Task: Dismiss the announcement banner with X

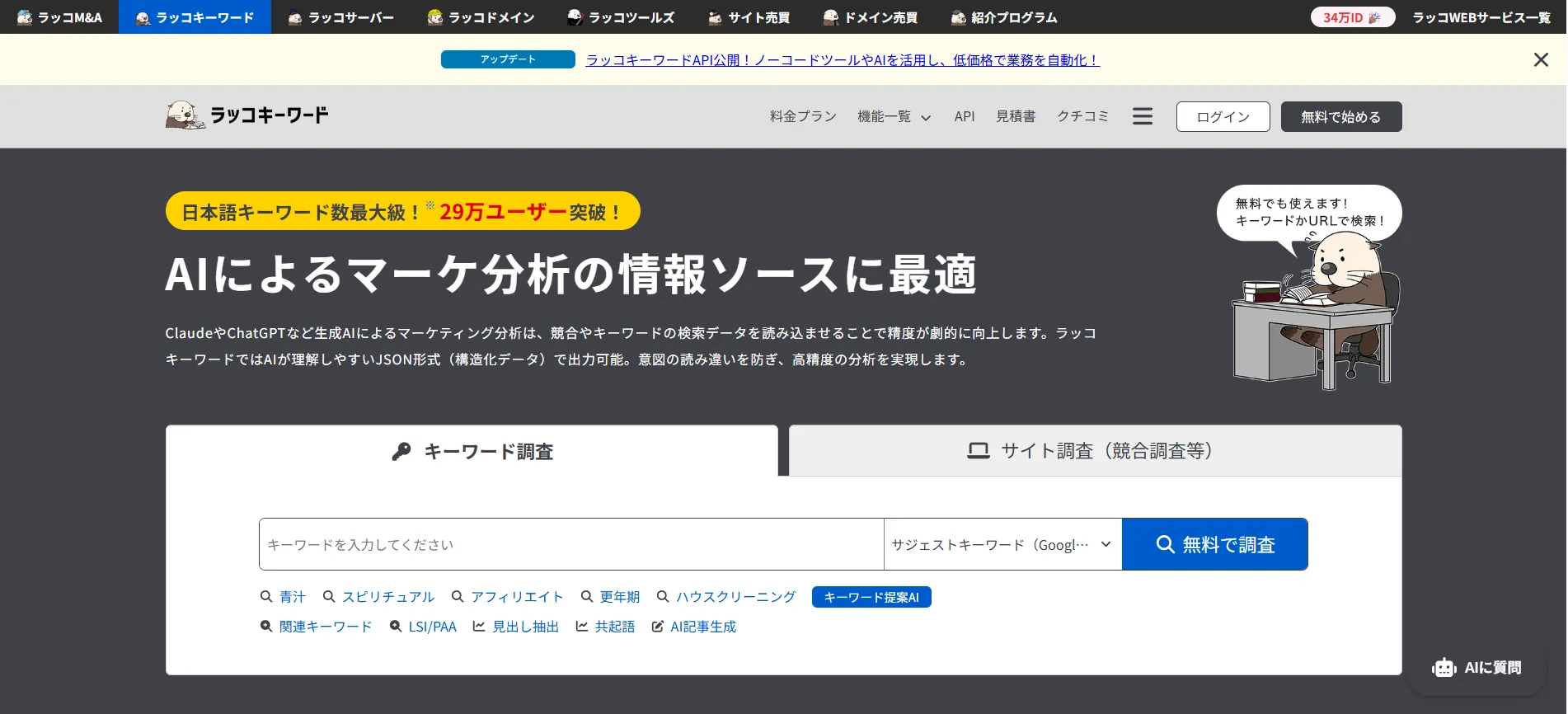Action: point(1540,59)
